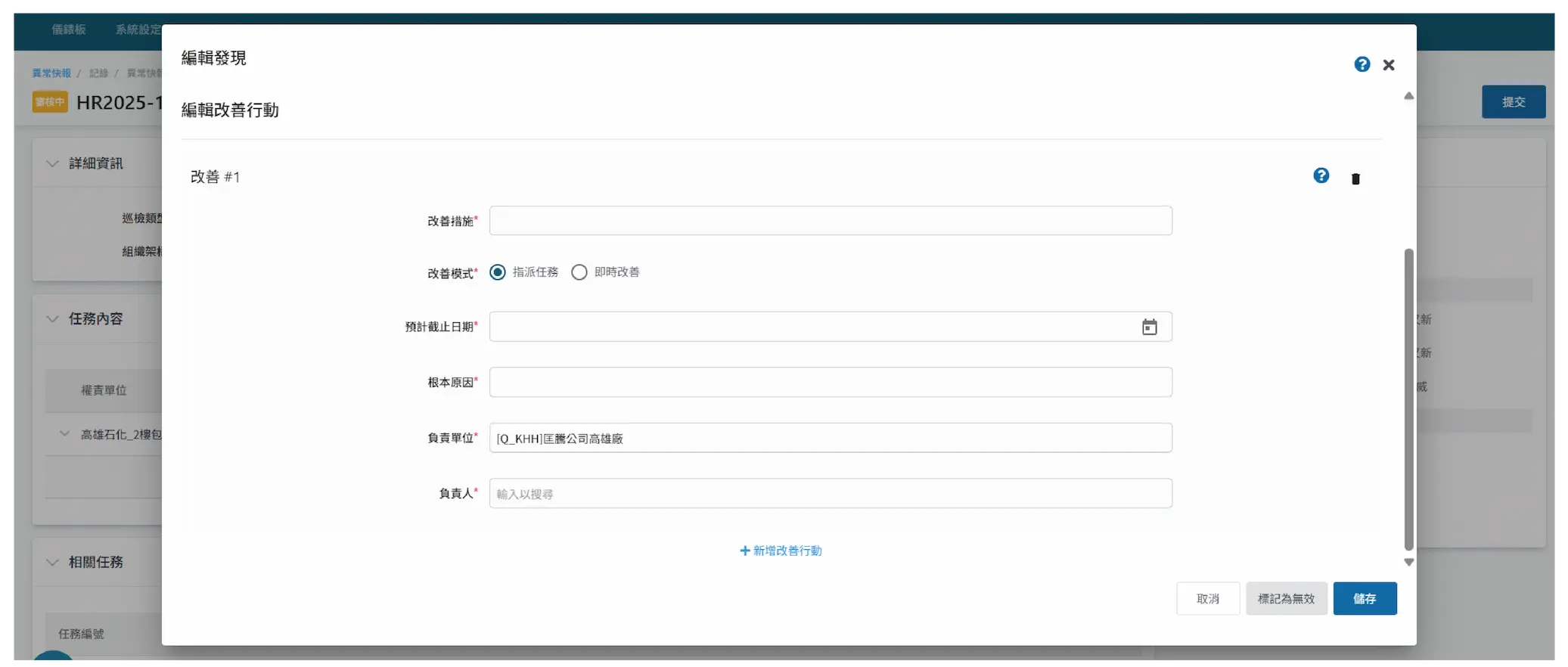This screenshot has height=667, width=1568.
Task: Open the 儀錶板 menu item
Action: click(x=69, y=29)
